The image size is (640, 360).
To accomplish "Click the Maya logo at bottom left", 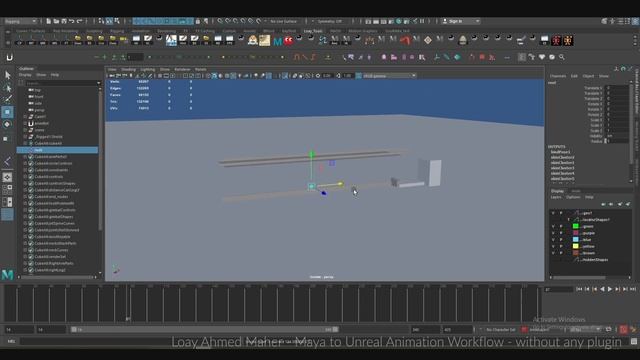I will point(7,275).
